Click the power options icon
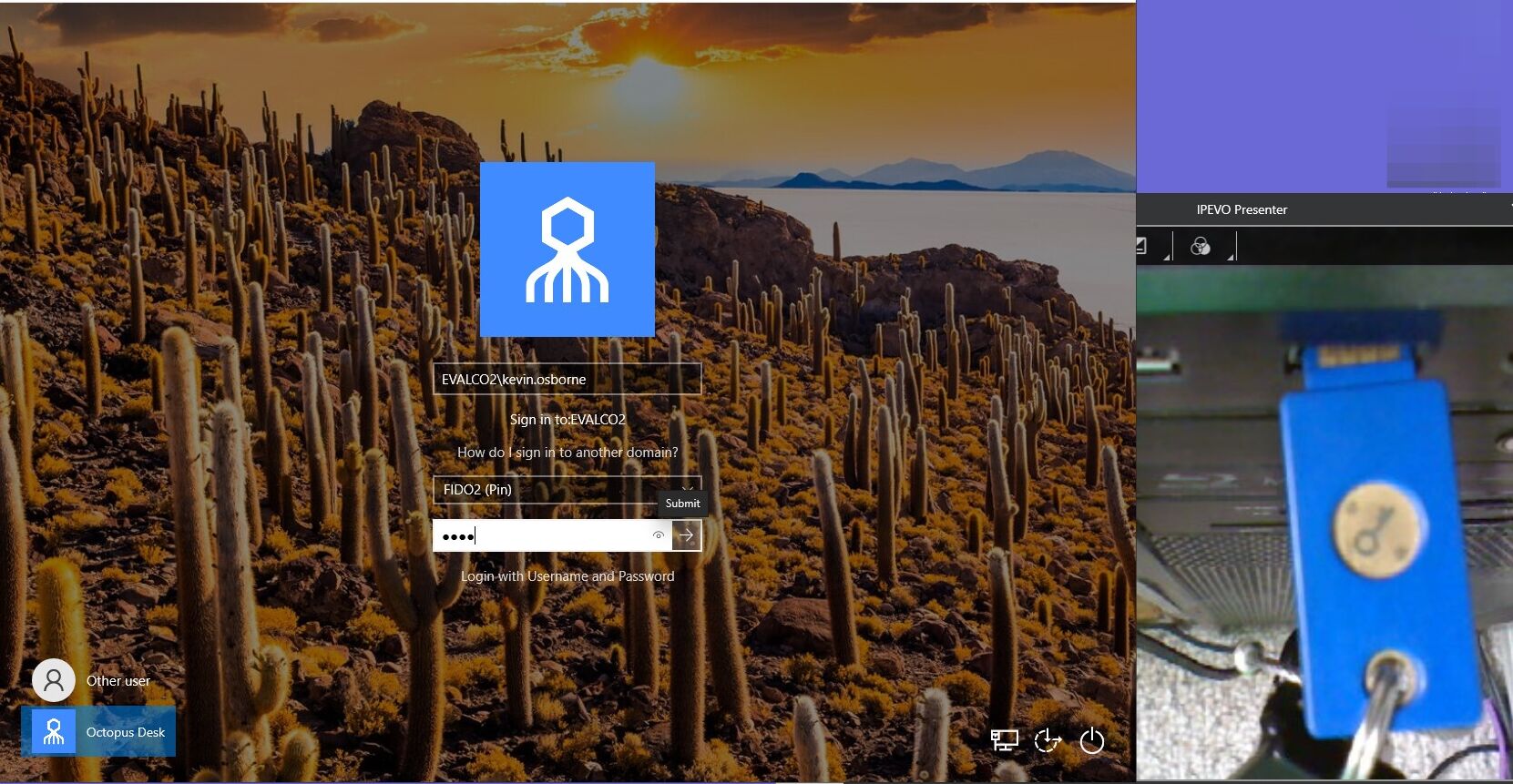 point(1091,740)
